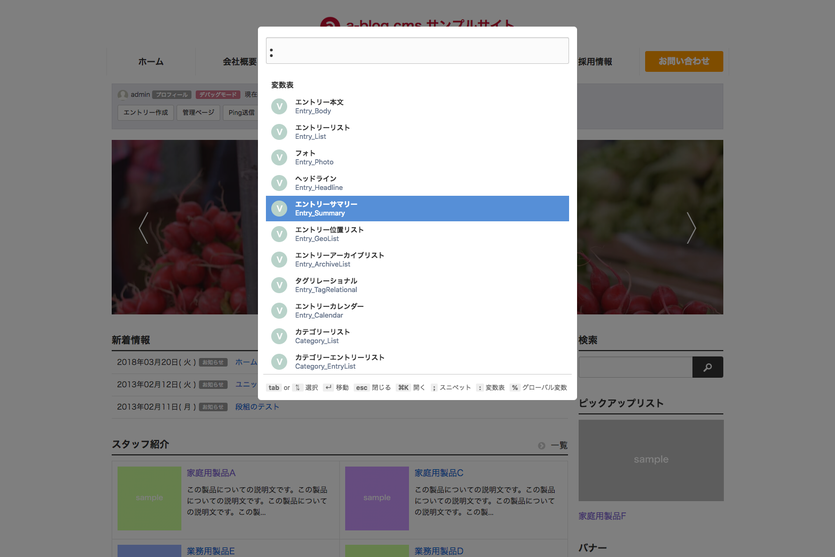
Task: Click the V icon beside Entry_Calendar
Action: click(279, 311)
